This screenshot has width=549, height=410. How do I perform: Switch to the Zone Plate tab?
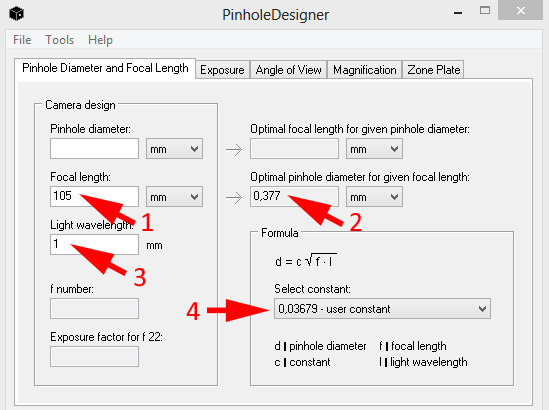(x=433, y=70)
